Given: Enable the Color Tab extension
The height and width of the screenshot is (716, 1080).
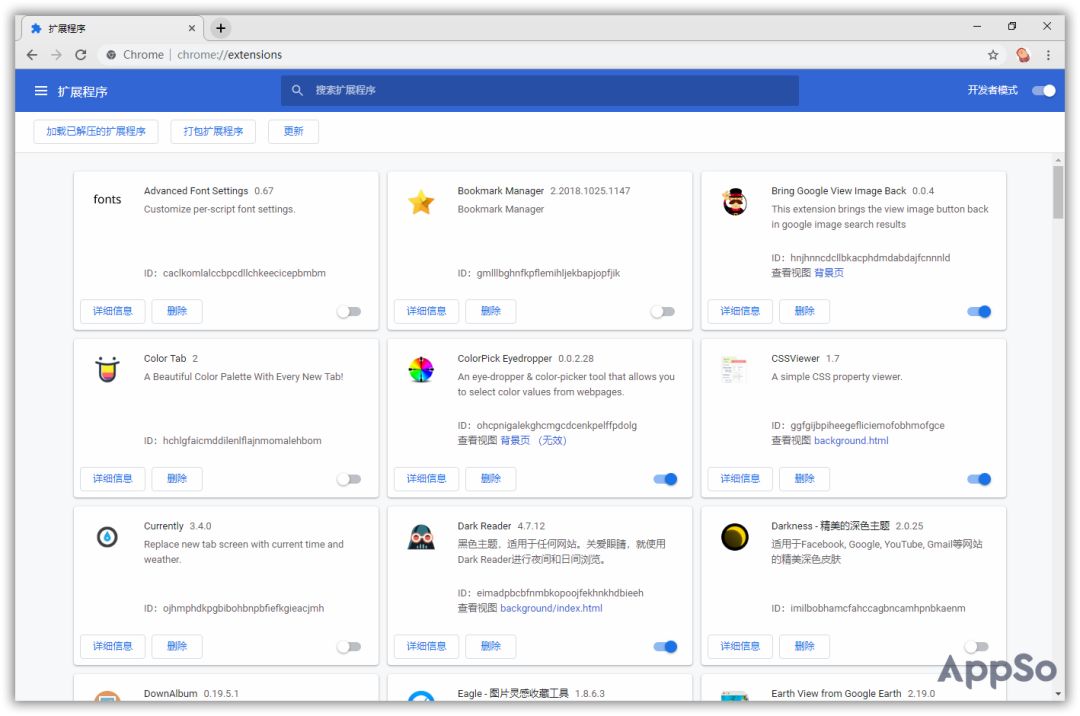Looking at the screenshot, I should (349, 479).
